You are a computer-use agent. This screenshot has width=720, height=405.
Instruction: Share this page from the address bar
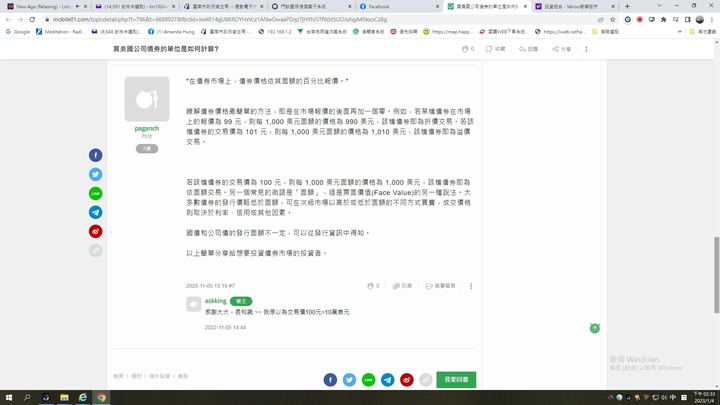pos(601,20)
